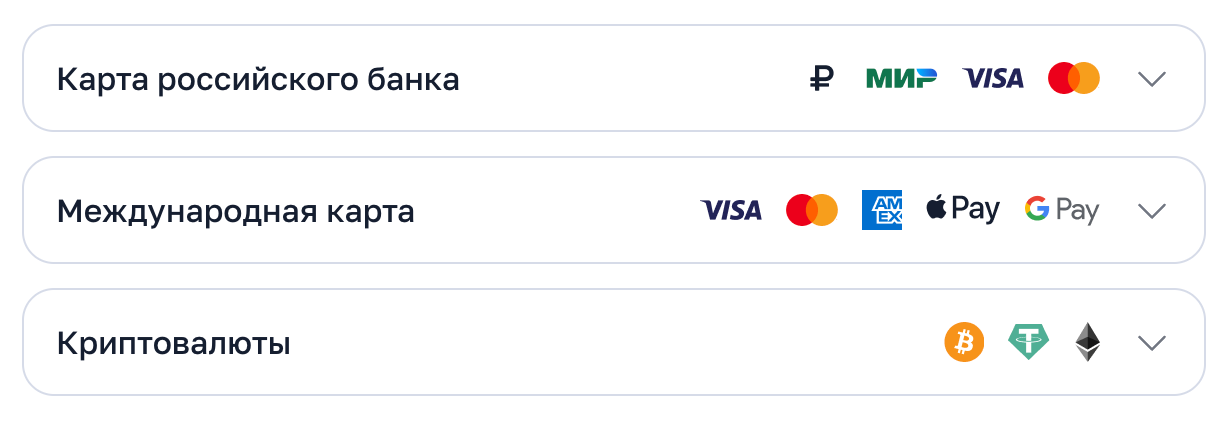The width and height of the screenshot is (1230, 424).
Task: Click the Mastercard logo in Russian bank card row
Action: 1074,78
